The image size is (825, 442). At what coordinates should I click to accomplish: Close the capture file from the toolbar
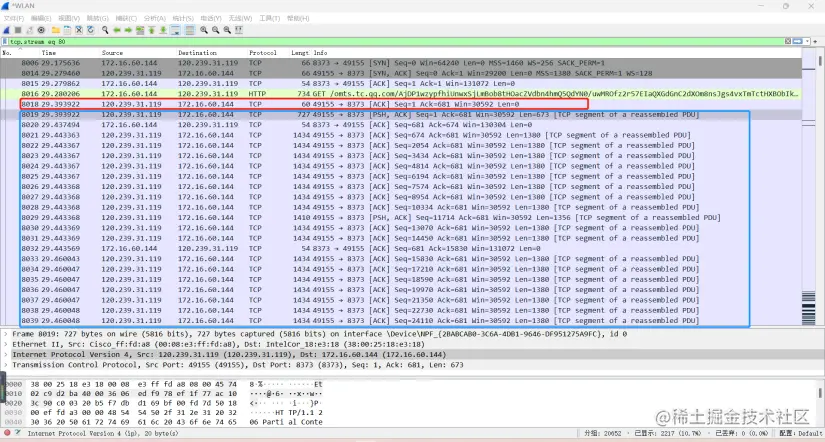(79, 30)
